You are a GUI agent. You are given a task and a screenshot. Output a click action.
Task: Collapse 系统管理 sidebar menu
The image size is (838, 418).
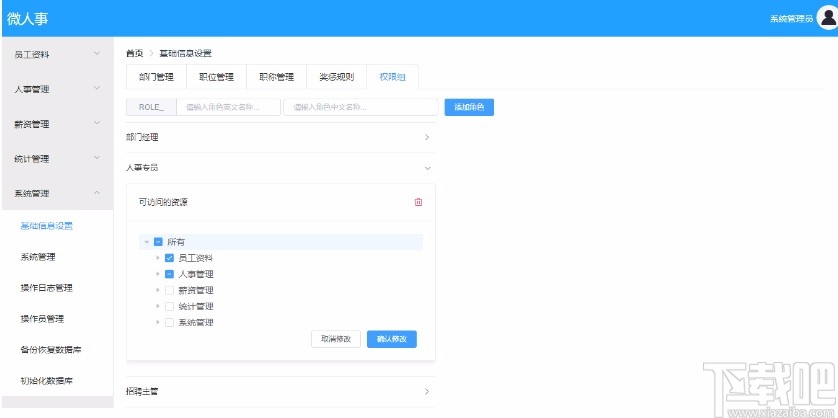tap(57, 193)
